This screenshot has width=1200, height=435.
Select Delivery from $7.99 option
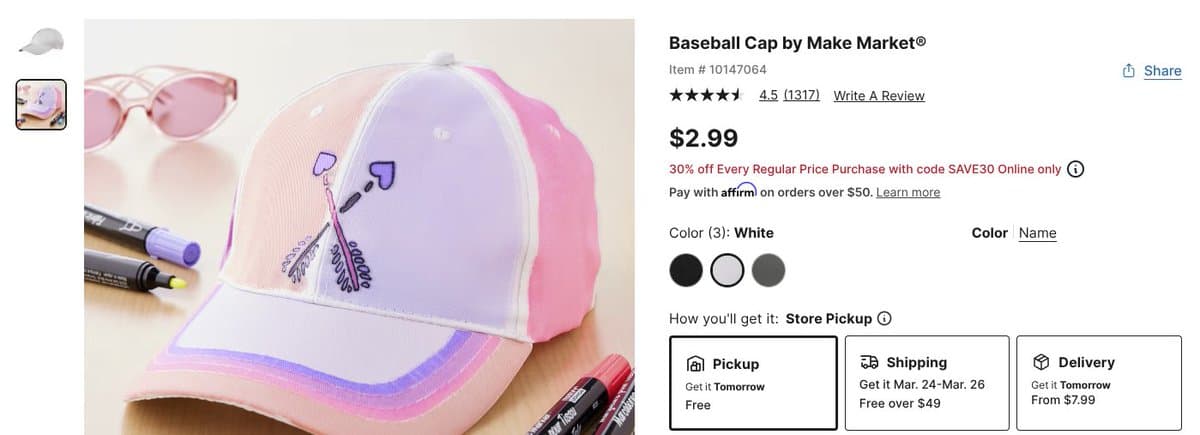(1098, 383)
